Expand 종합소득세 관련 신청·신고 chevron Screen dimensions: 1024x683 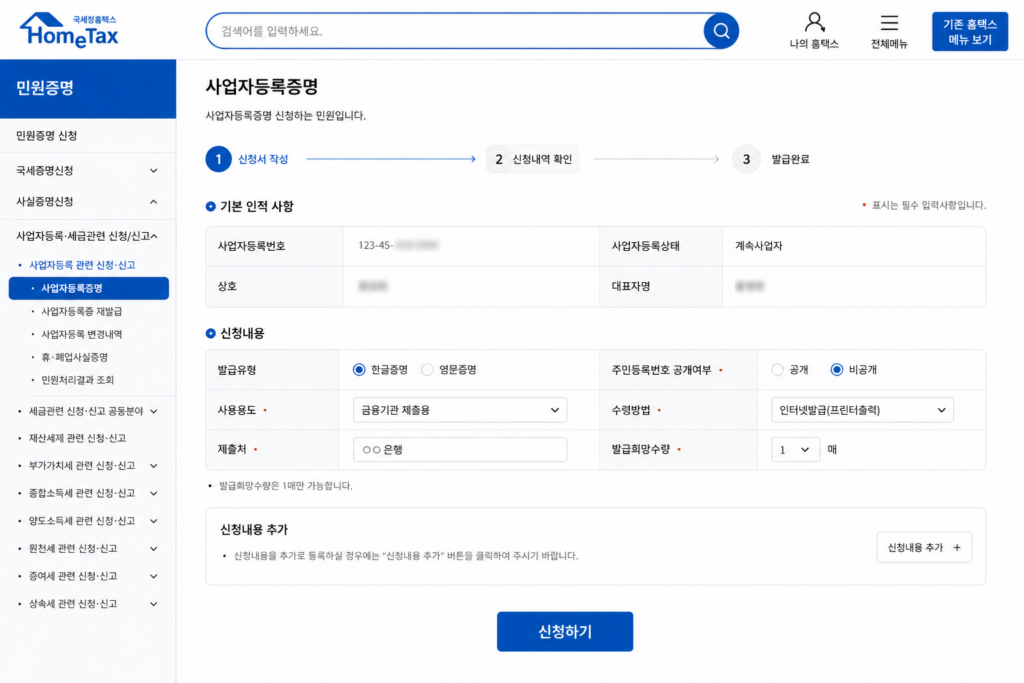(153, 493)
